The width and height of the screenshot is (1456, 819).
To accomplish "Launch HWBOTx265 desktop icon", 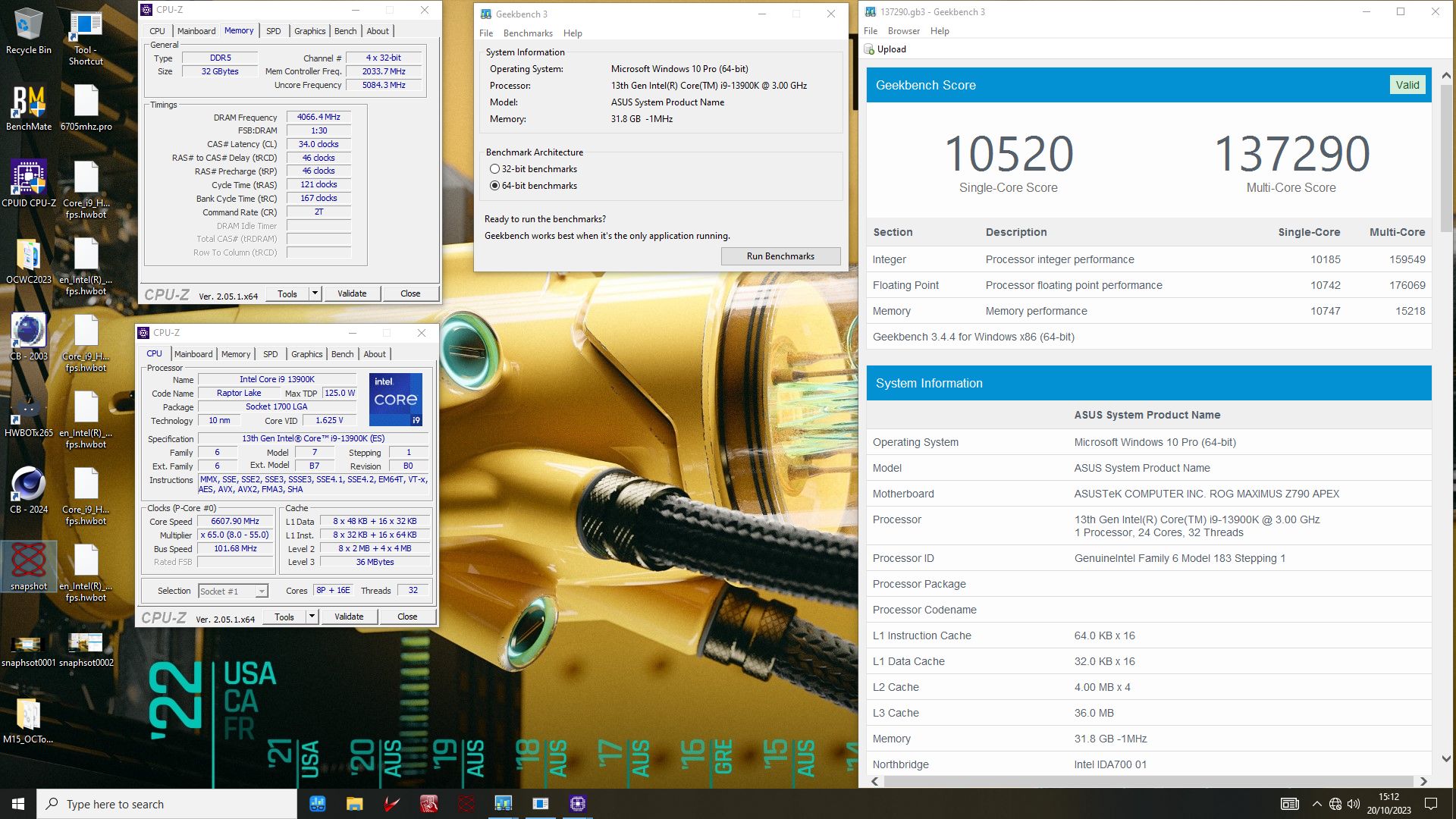I will point(28,413).
